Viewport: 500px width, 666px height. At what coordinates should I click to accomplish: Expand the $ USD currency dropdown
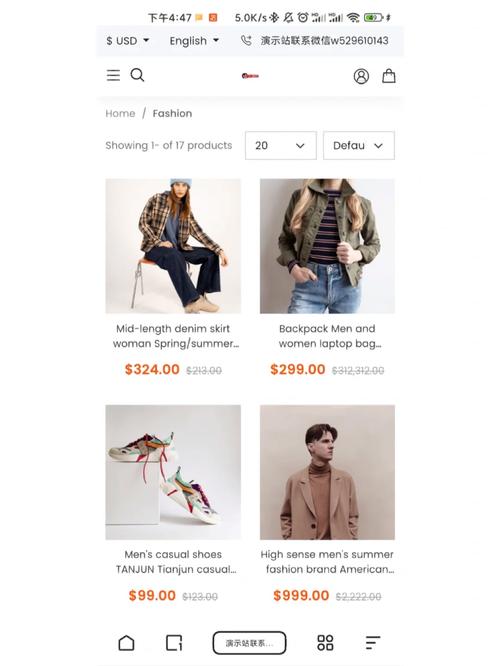click(128, 41)
